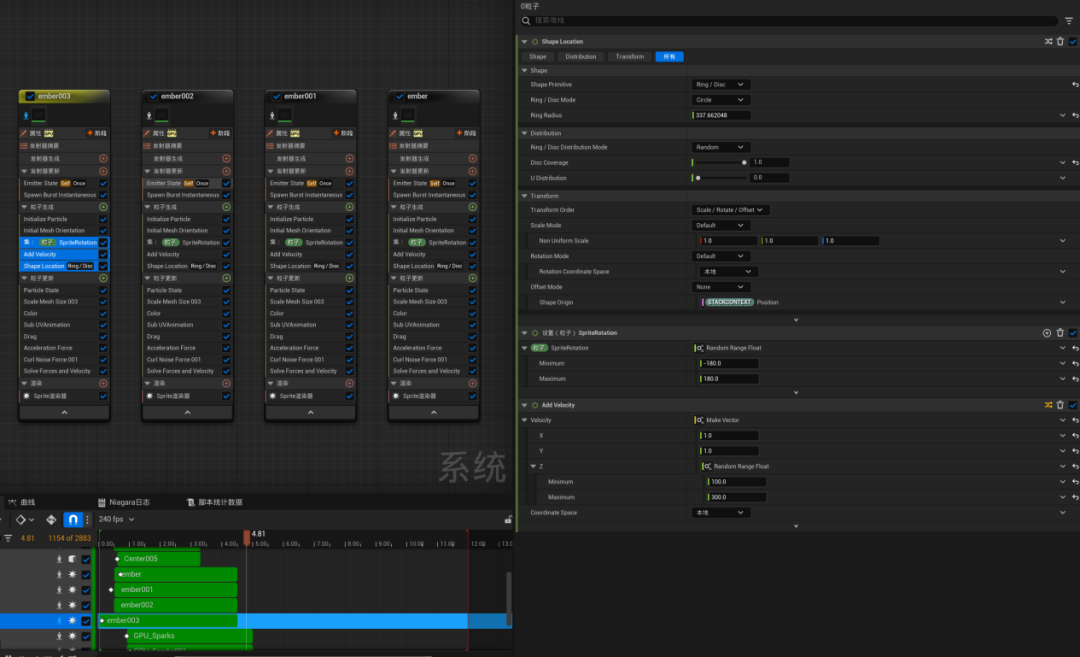
Task: Open snapping options three-dot menu
Action: 87,520
